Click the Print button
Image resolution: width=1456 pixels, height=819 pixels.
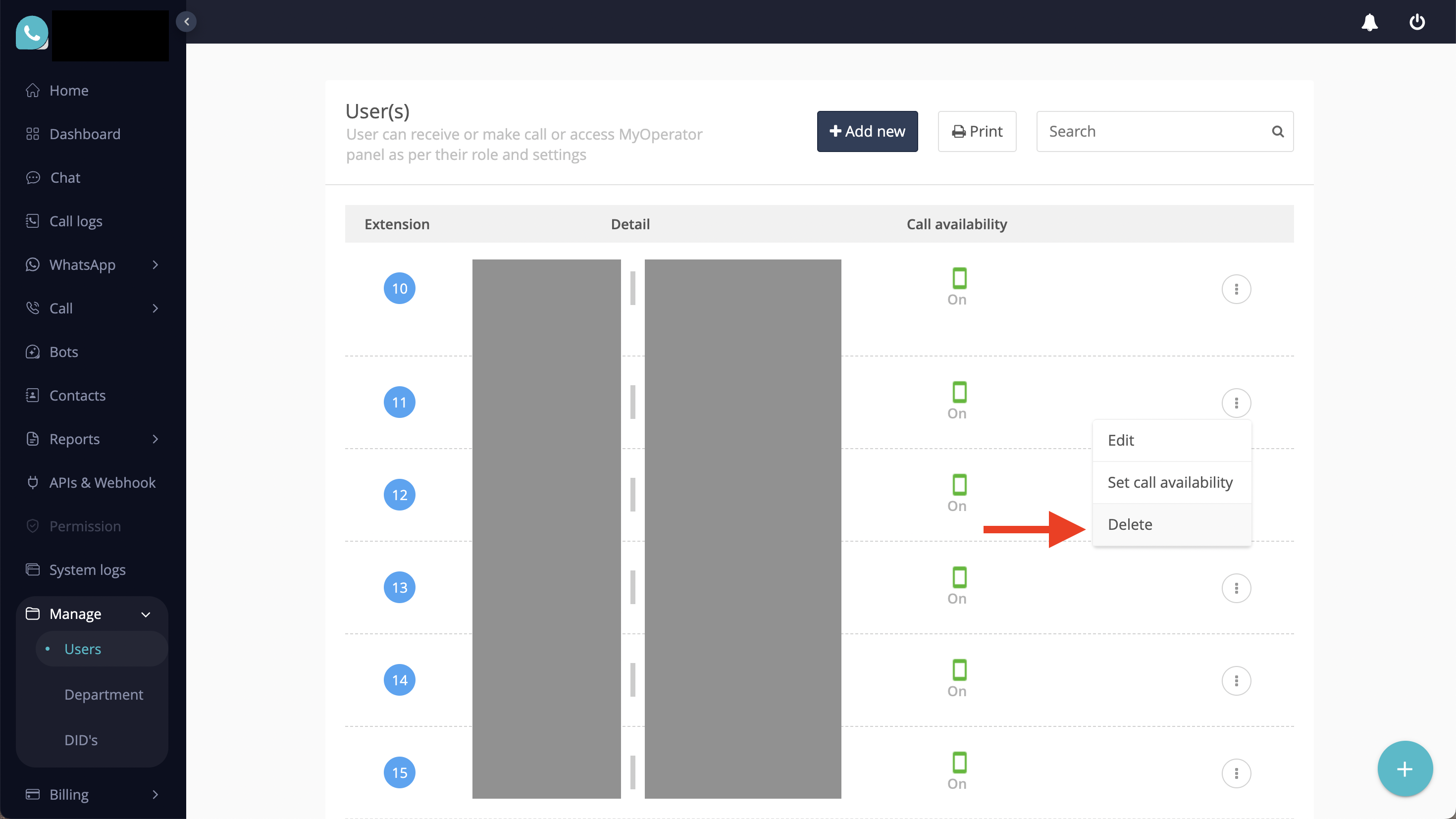point(976,131)
